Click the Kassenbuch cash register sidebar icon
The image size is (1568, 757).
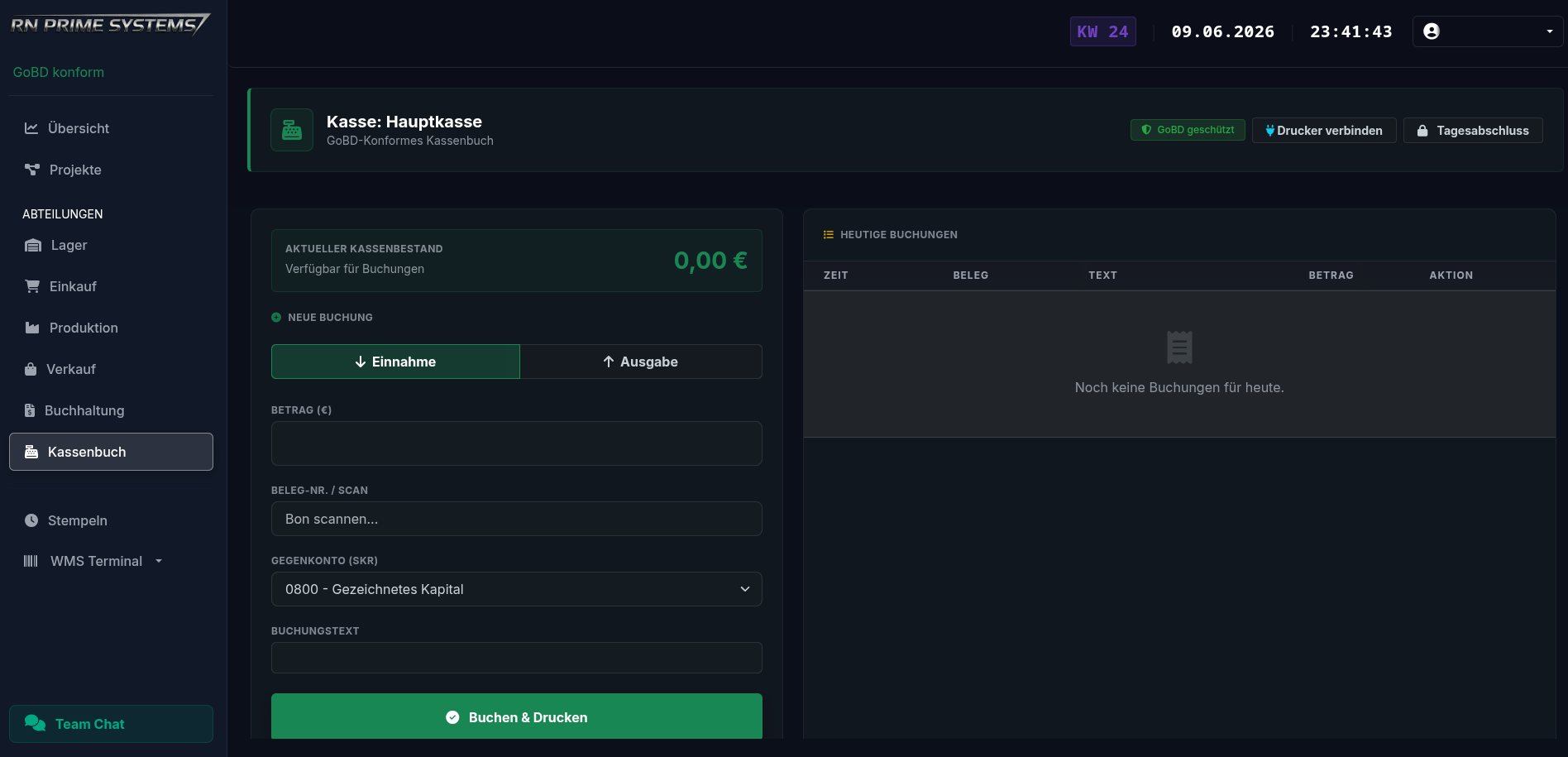(x=31, y=452)
